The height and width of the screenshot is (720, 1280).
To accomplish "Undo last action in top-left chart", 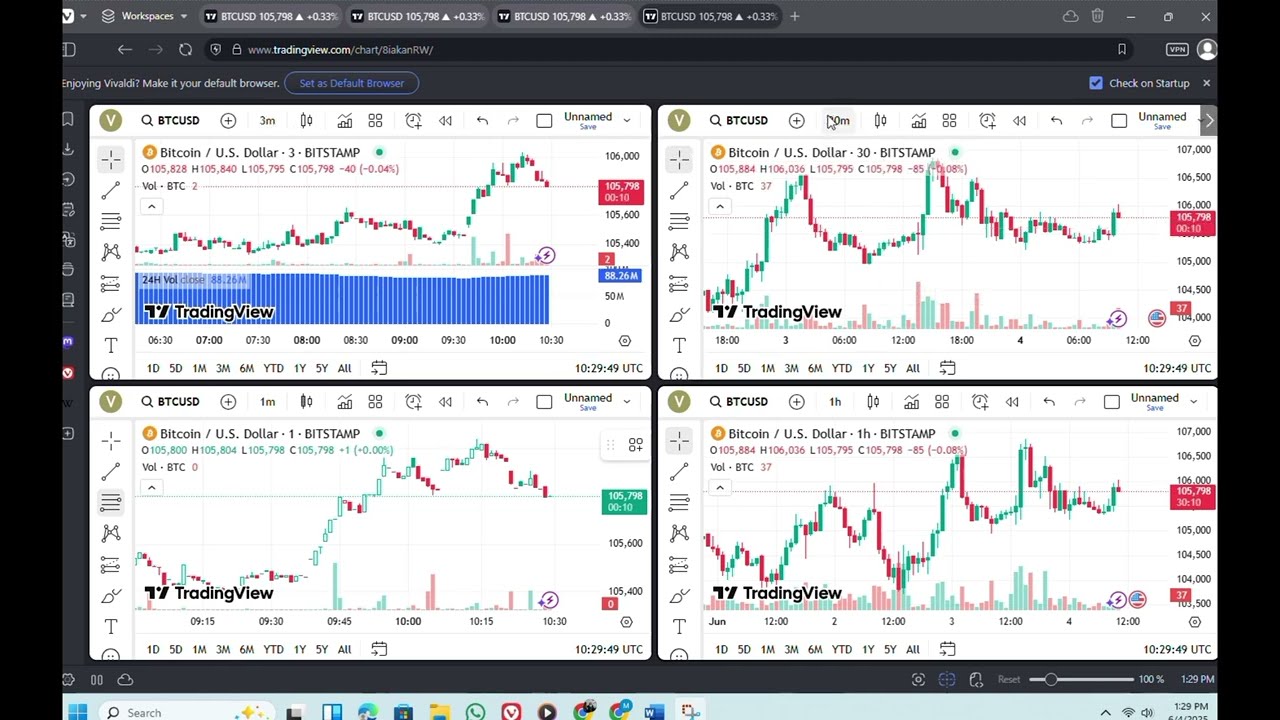I will click(482, 120).
